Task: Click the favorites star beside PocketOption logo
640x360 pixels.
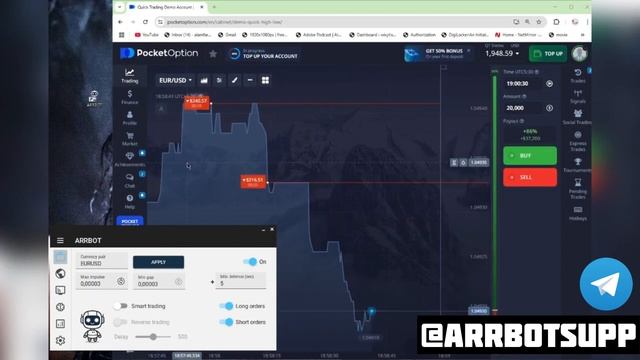Action: coord(213,53)
